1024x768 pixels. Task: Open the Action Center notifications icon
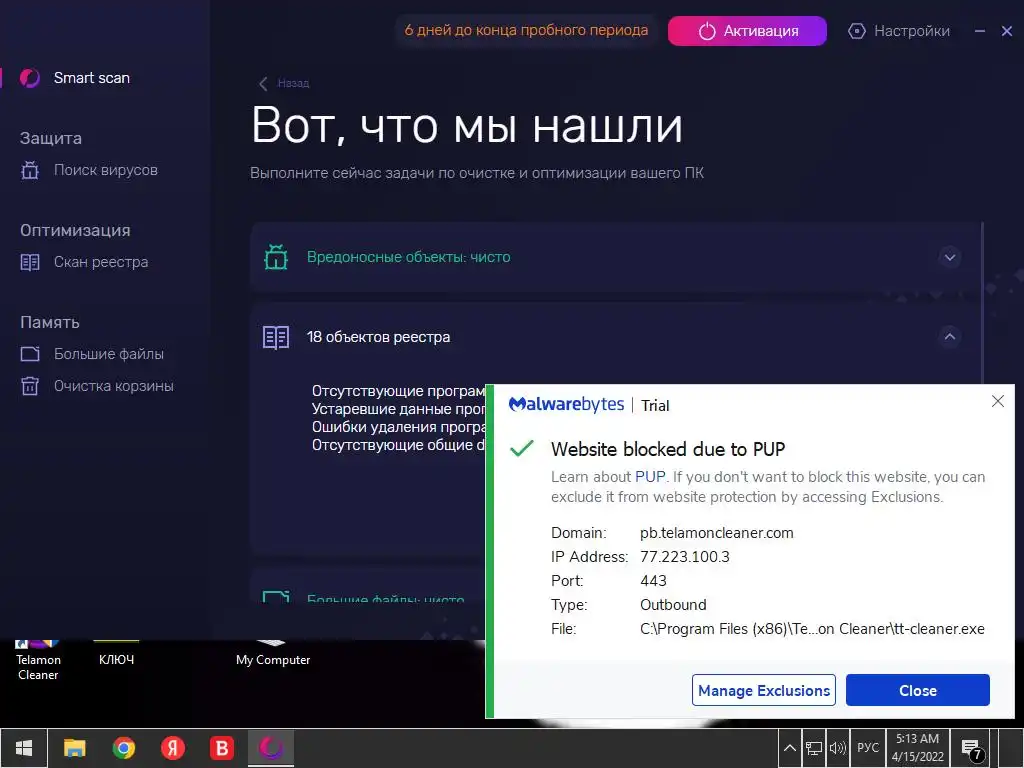(970, 748)
